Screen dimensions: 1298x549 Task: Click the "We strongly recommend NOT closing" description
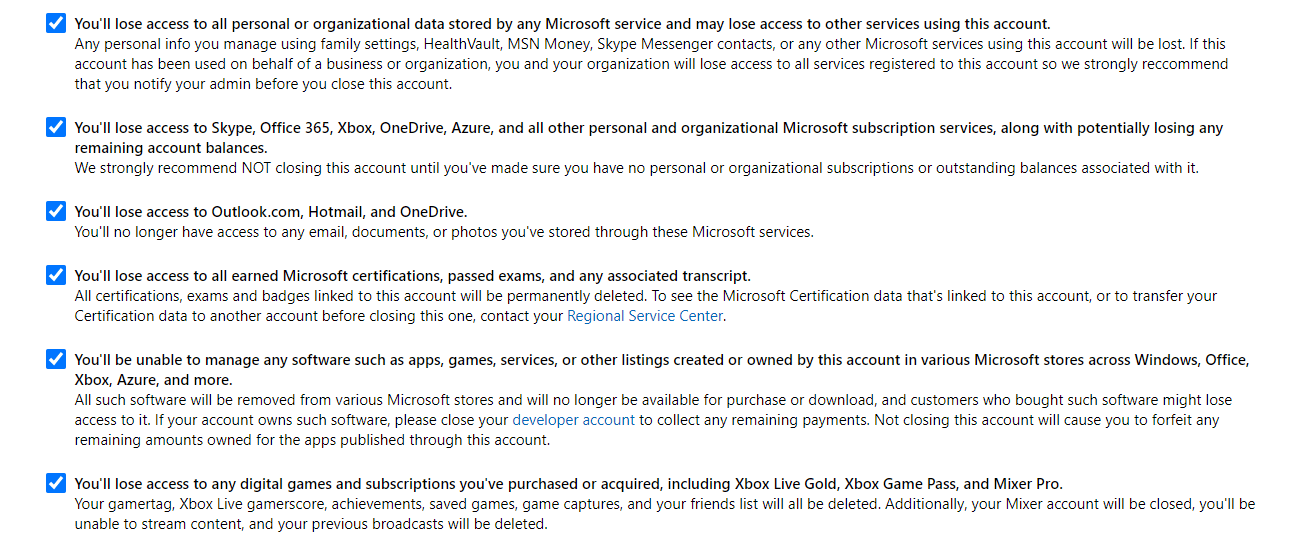(636, 168)
